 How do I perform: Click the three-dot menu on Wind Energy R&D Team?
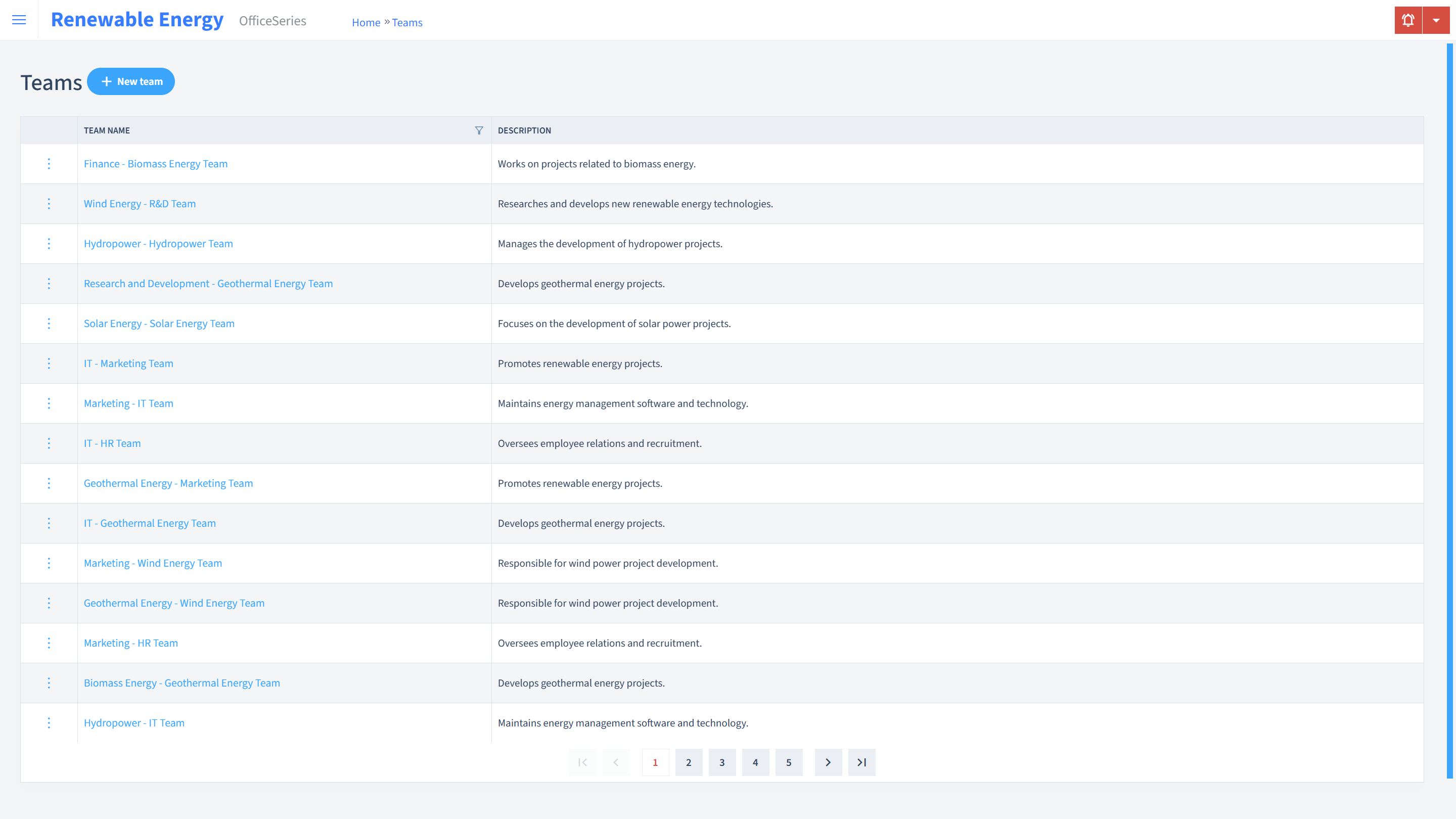[x=48, y=203]
